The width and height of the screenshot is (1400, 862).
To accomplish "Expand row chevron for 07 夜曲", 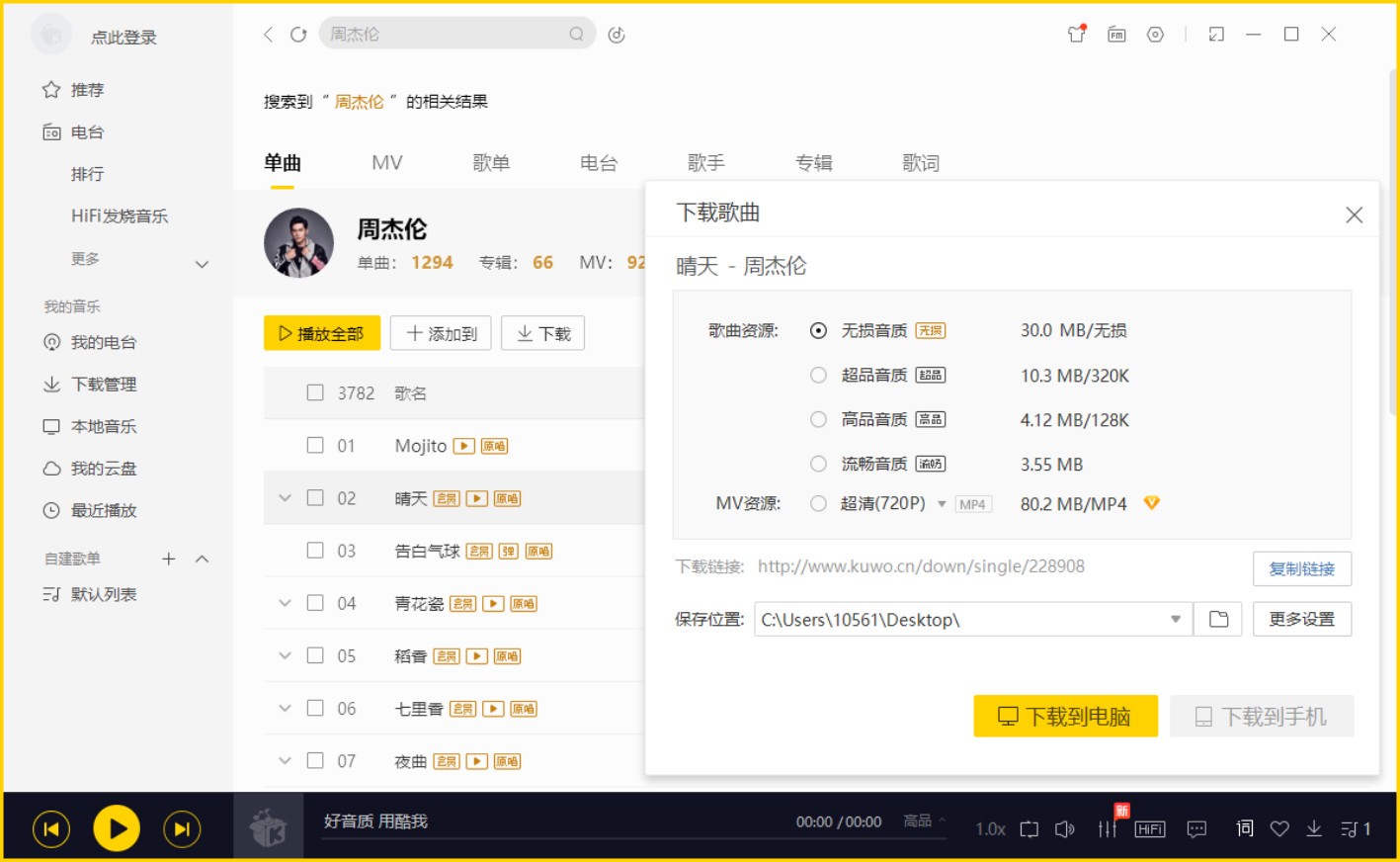I will 285,760.
